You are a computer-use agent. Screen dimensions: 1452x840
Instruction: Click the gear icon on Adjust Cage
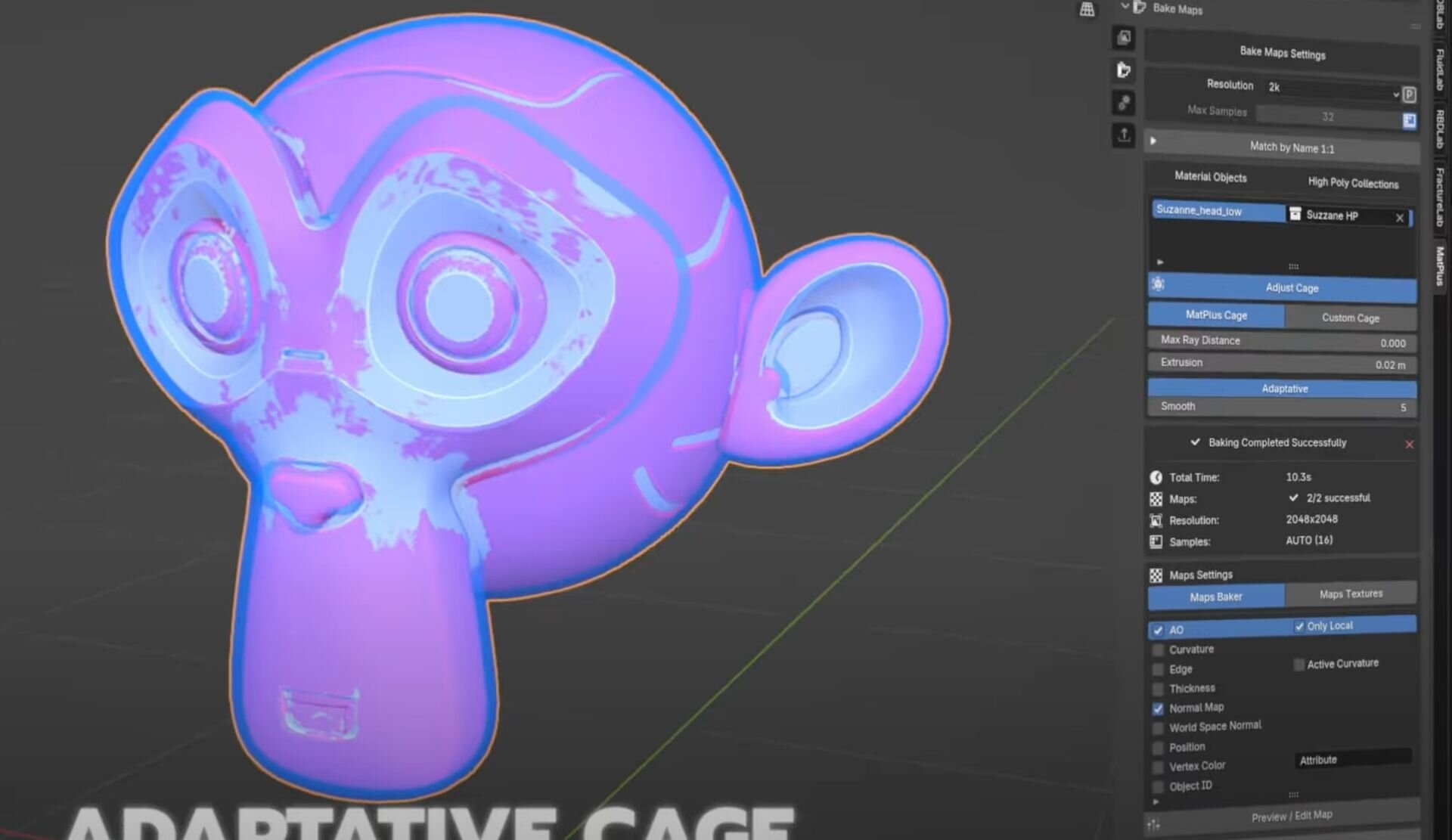[1158, 284]
